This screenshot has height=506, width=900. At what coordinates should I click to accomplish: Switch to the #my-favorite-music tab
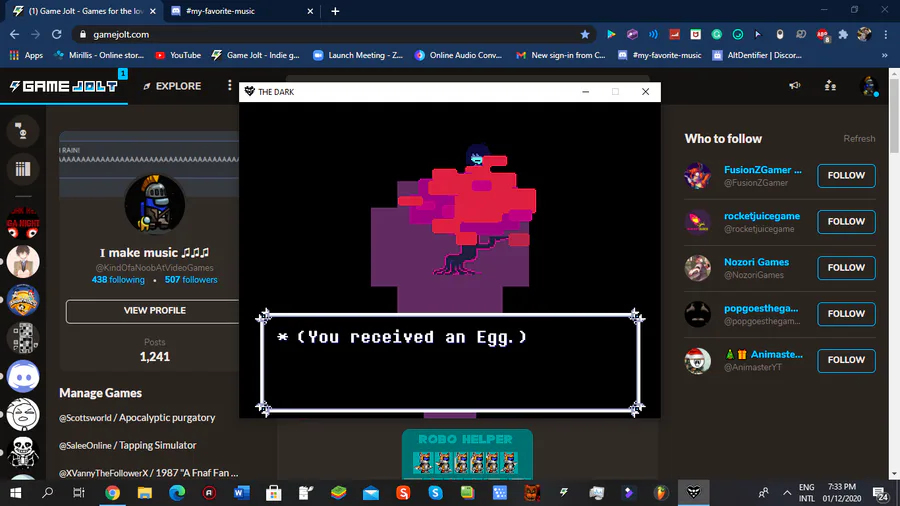pyautogui.click(x=241, y=11)
